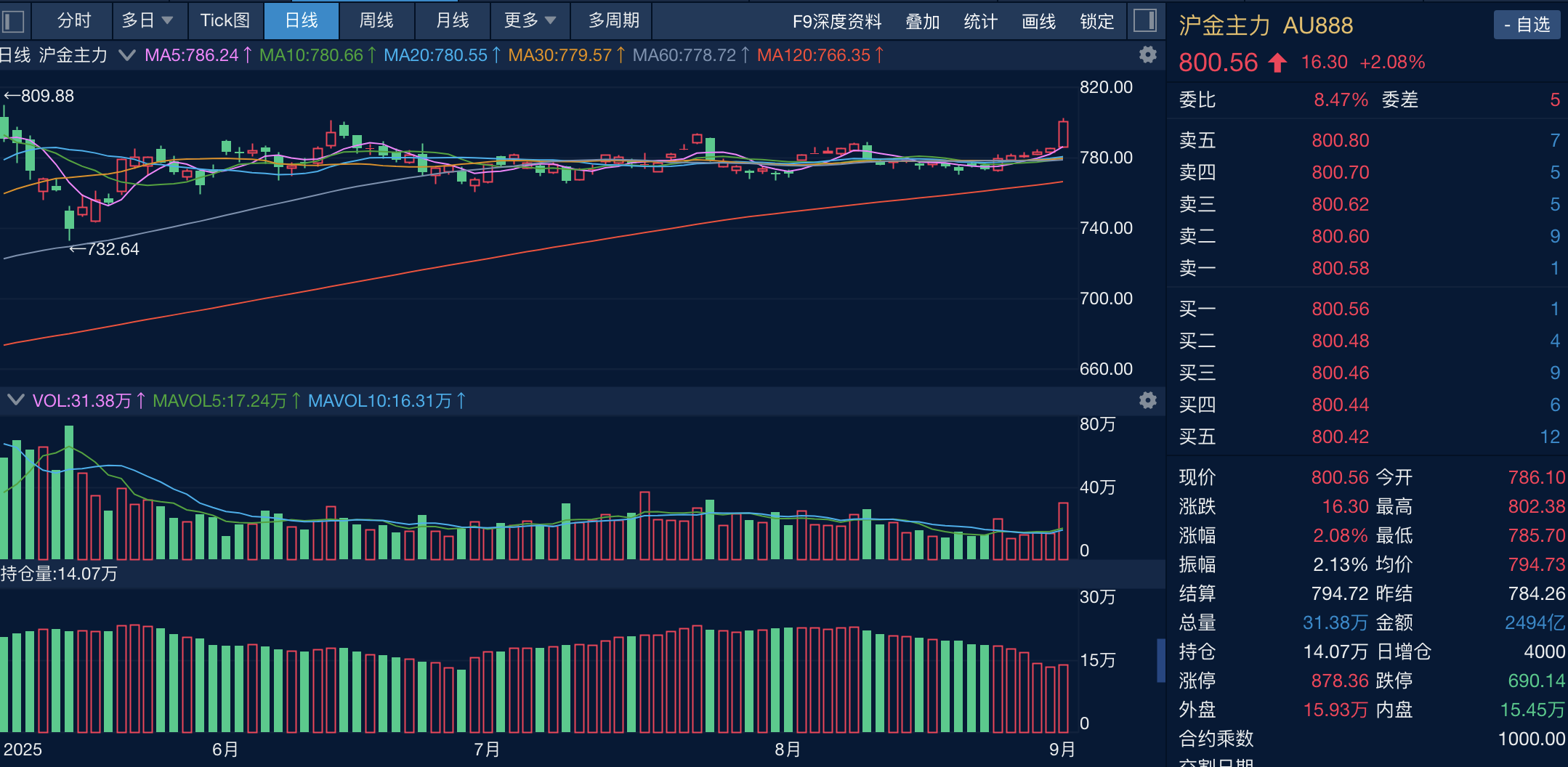Screen dimensions: 1568x767
Task: Toggle the right quote panel icon
Action: 1145,21
